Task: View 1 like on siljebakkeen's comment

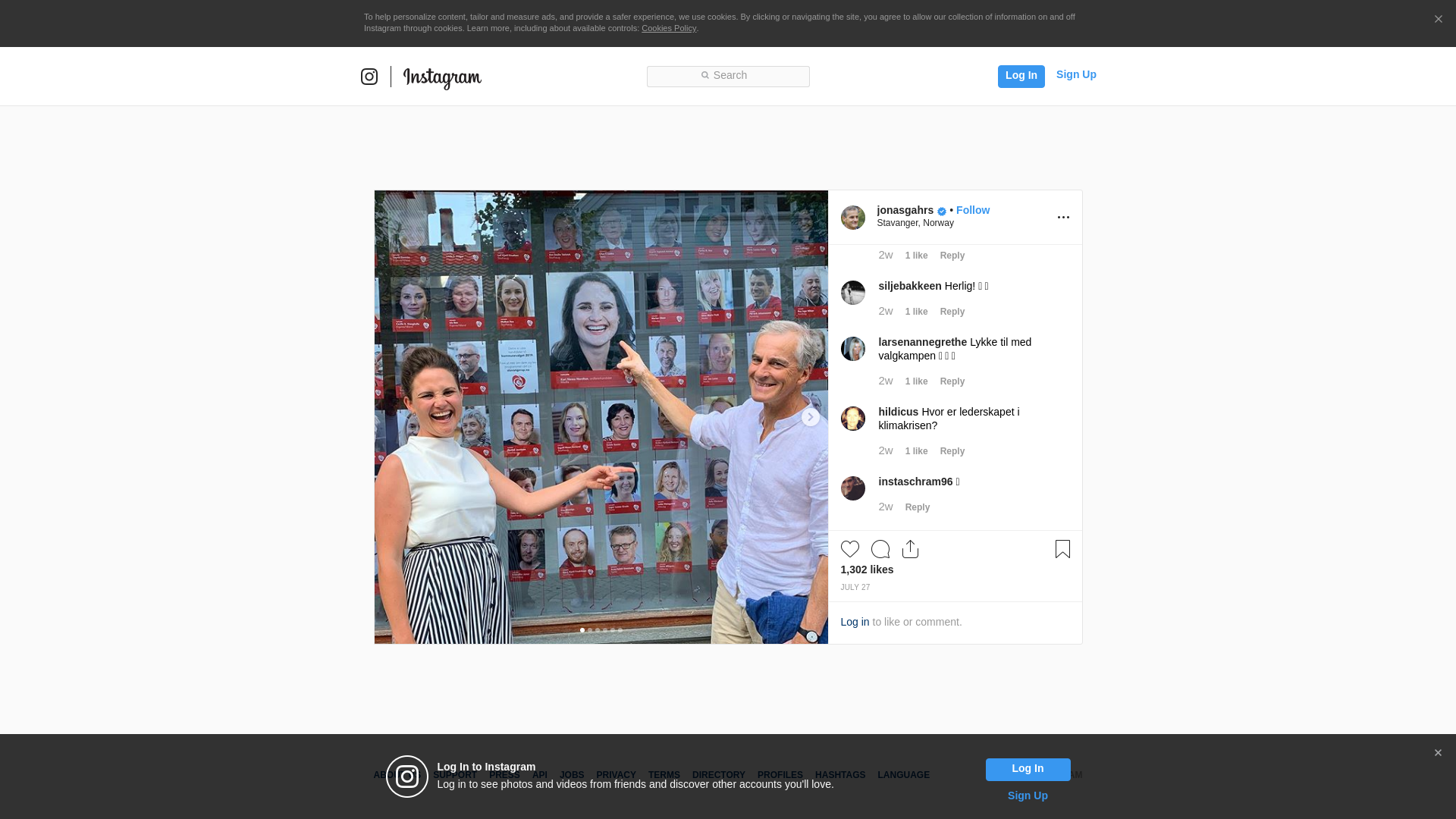Action: coord(917,312)
